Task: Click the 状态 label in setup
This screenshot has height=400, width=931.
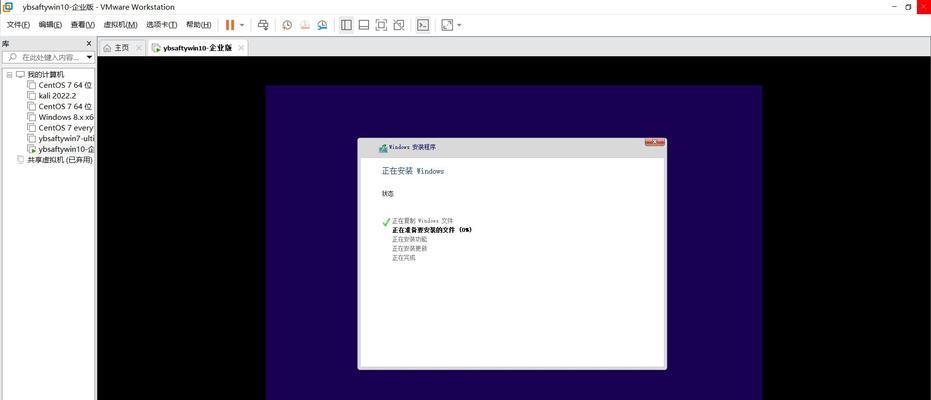Action: click(387, 194)
